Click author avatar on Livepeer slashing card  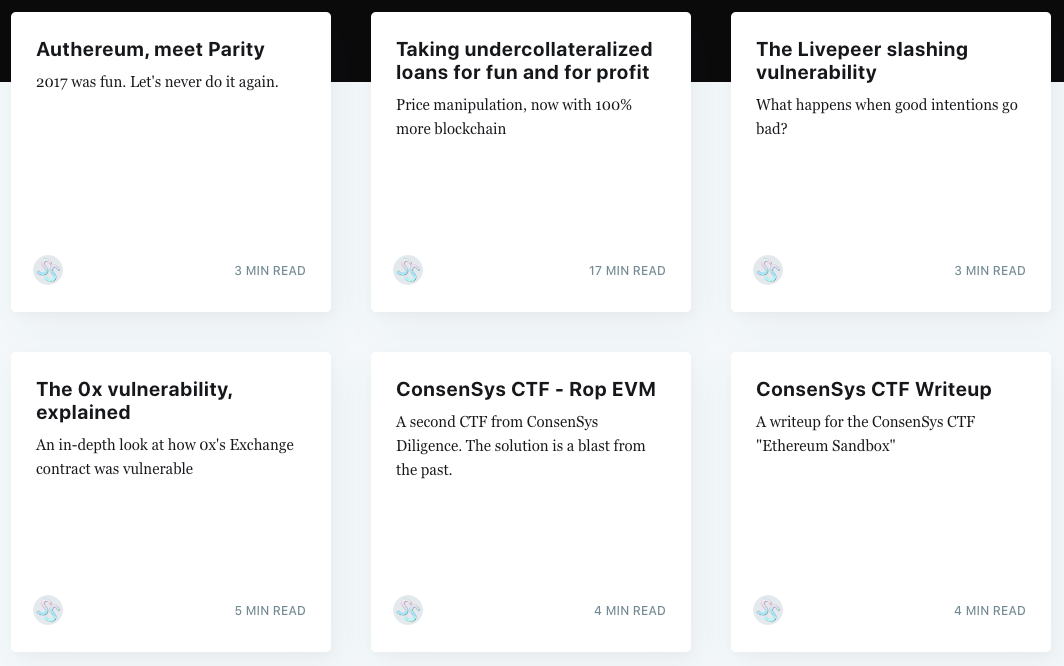768,270
